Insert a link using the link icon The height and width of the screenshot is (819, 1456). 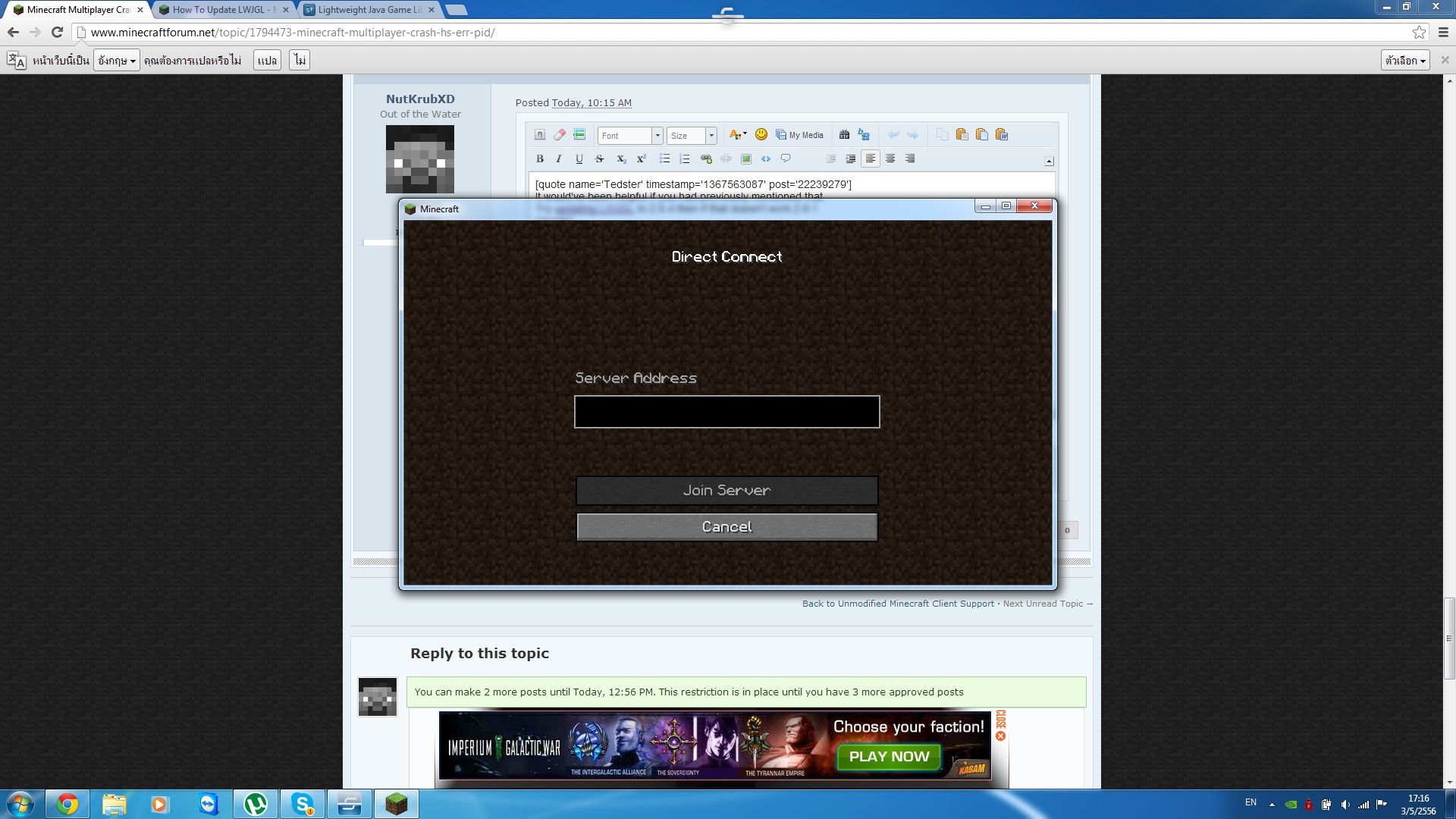[706, 159]
